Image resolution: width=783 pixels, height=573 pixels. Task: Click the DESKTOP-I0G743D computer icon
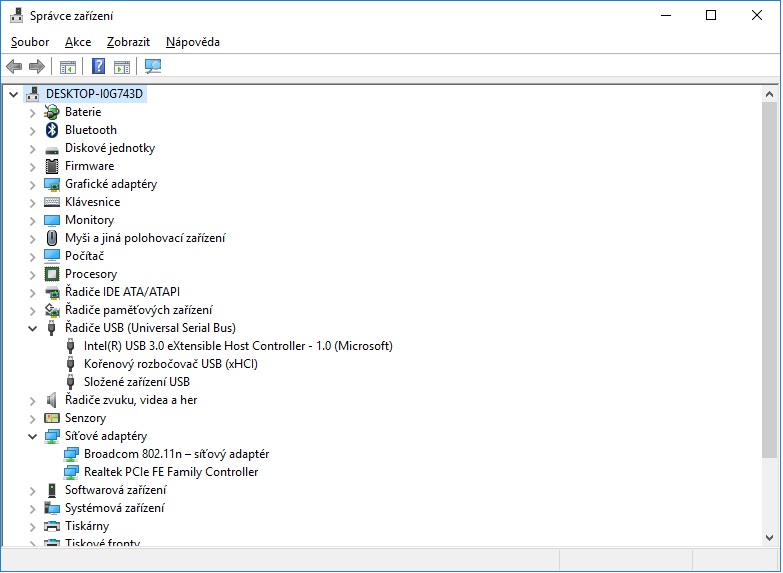pos(33,93)
